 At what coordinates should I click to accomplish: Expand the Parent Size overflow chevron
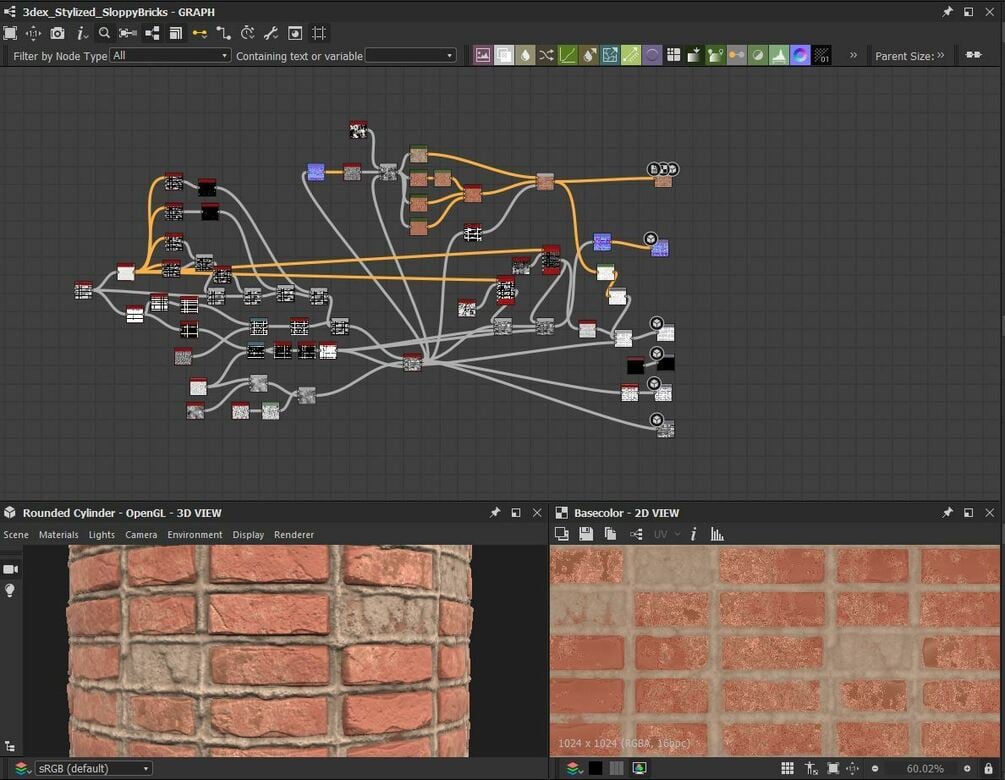(x=940, y=56)
